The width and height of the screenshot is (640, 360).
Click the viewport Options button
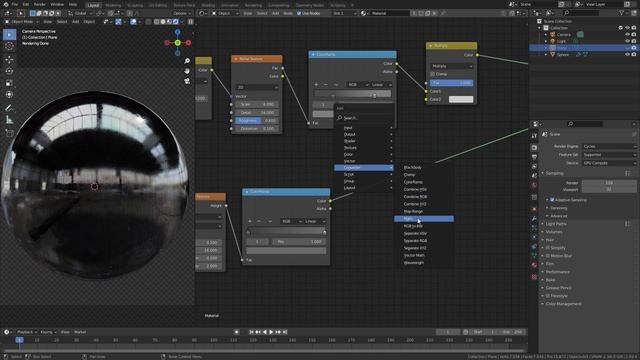pos(182,13)
